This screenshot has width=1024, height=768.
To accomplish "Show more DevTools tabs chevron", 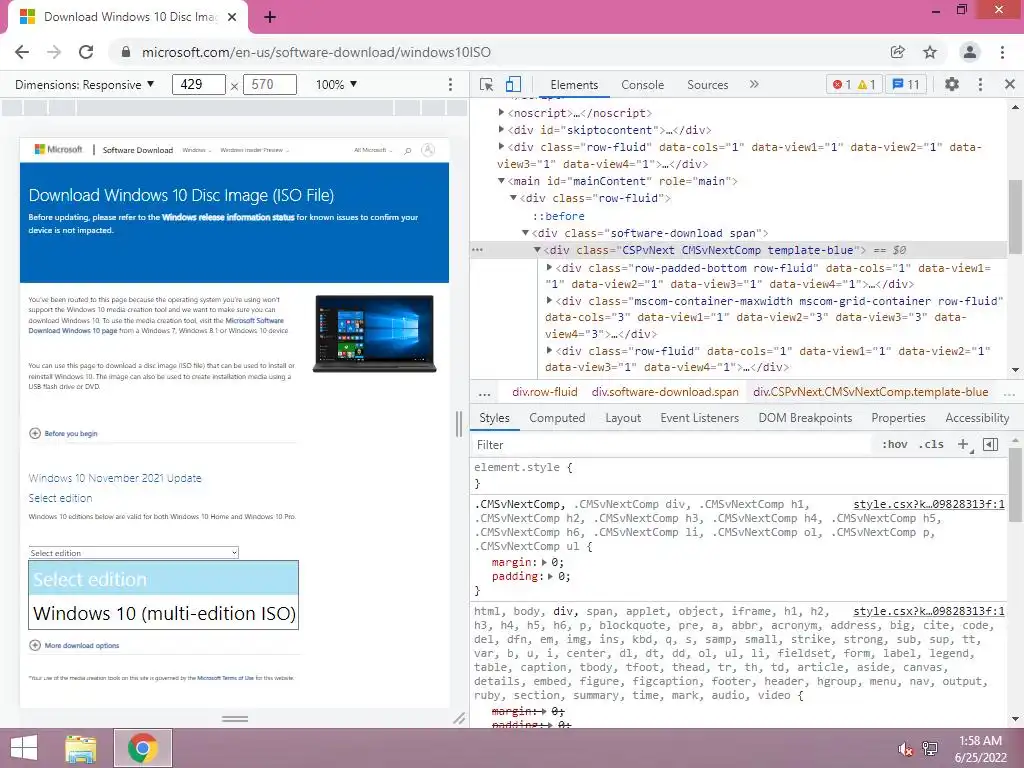I will click(754, 84).
